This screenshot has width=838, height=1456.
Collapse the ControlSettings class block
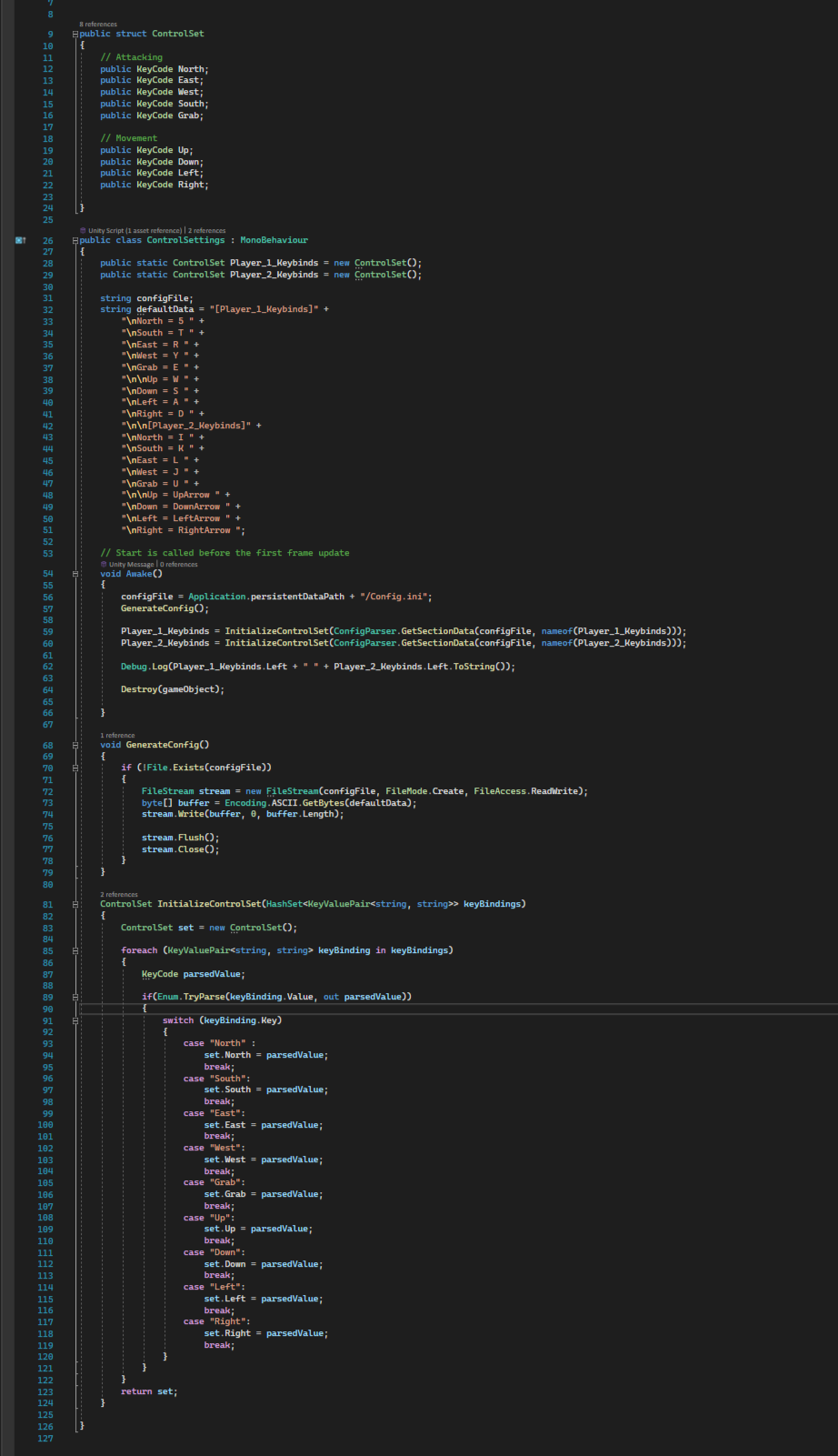pyautogui.click(x=75, y=240)
